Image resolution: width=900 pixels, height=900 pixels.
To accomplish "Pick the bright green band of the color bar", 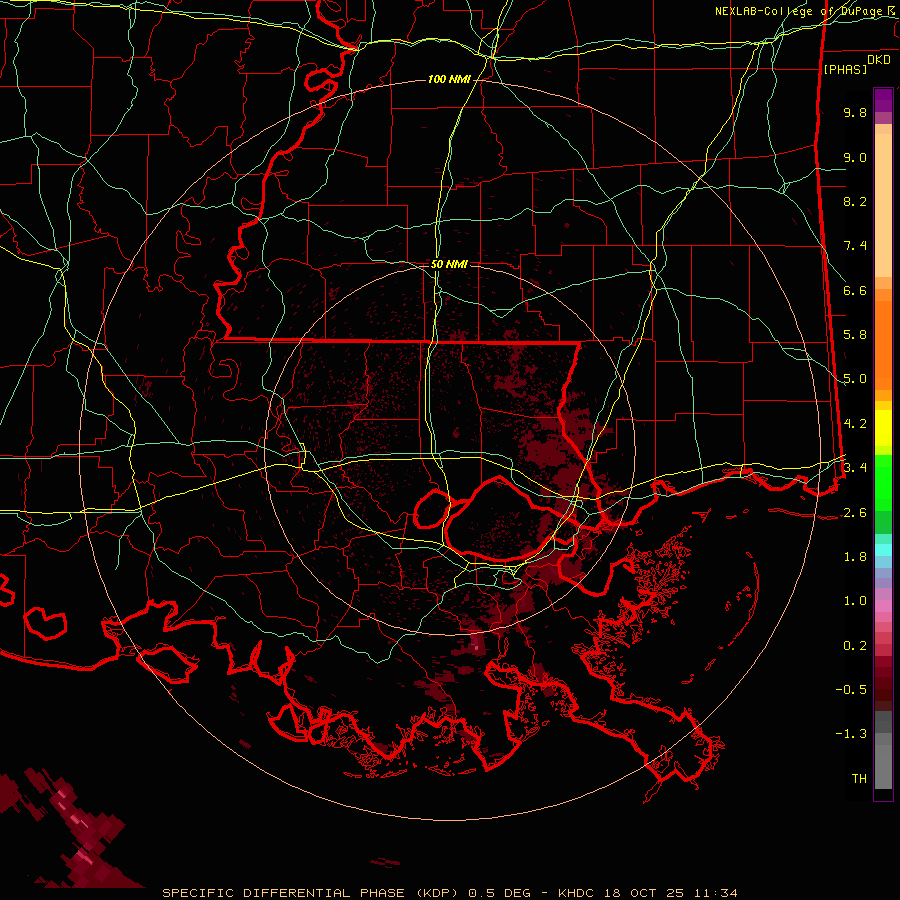I will tap(883, 482).
